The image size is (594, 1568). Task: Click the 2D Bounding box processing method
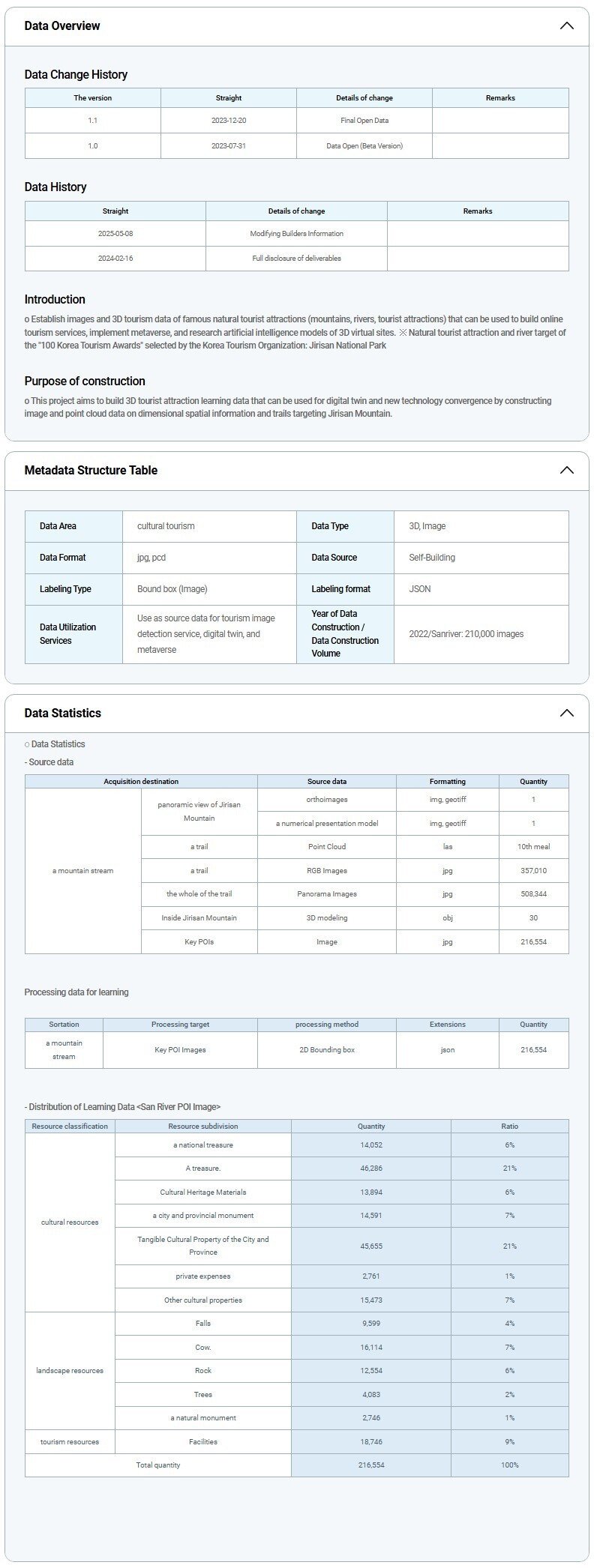click(326, 1049)
